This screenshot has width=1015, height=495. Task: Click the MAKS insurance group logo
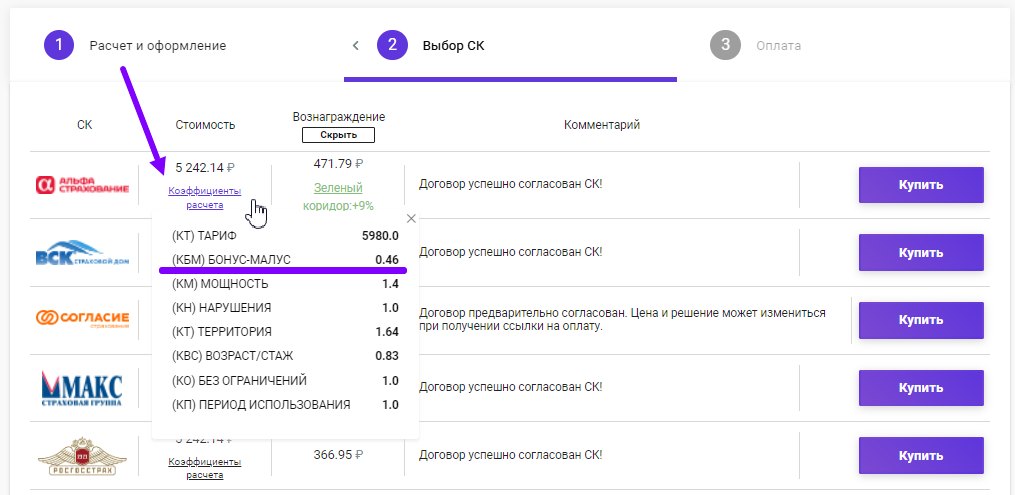pos(83,388)
